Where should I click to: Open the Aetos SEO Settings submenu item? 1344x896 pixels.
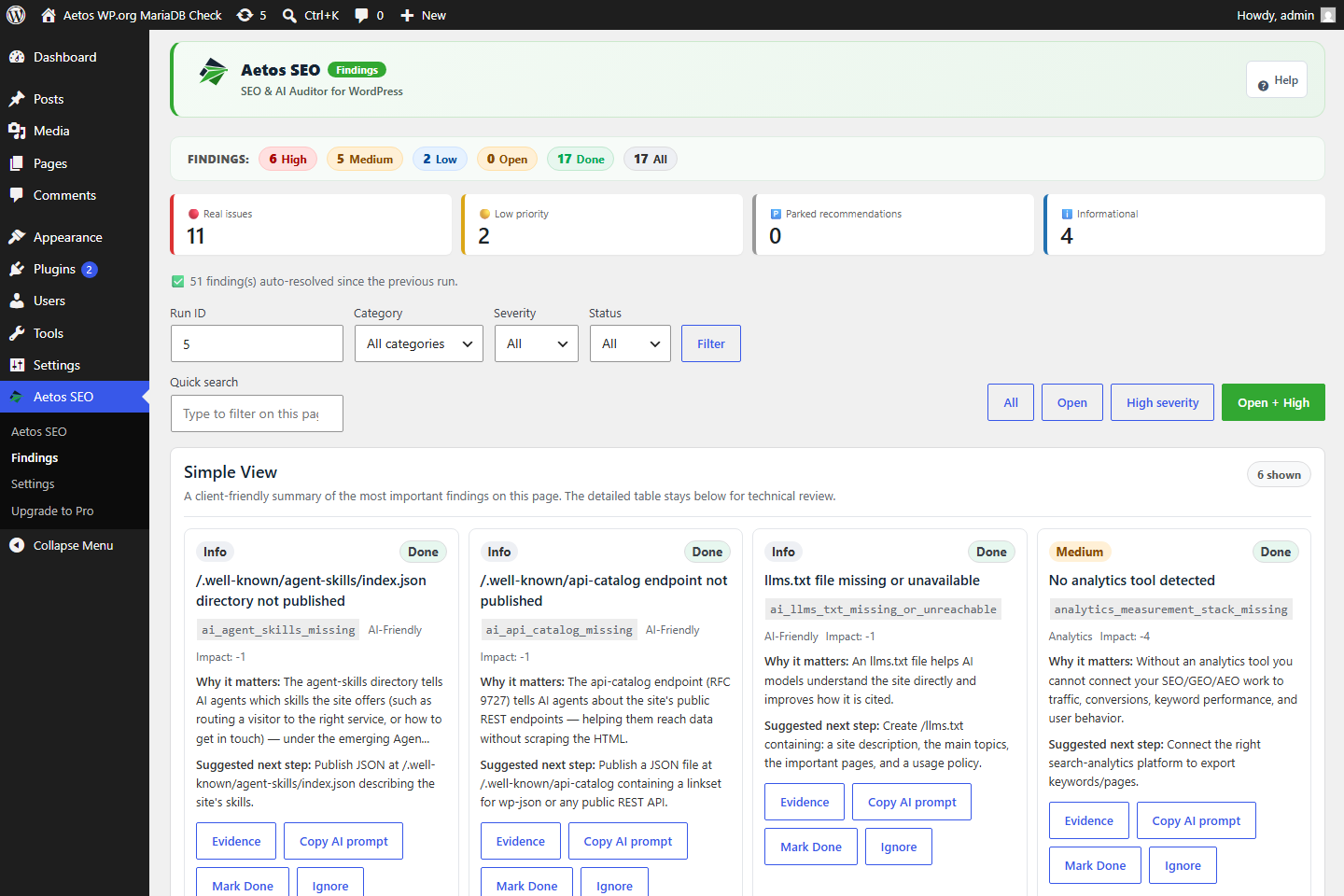pos(33,483)
